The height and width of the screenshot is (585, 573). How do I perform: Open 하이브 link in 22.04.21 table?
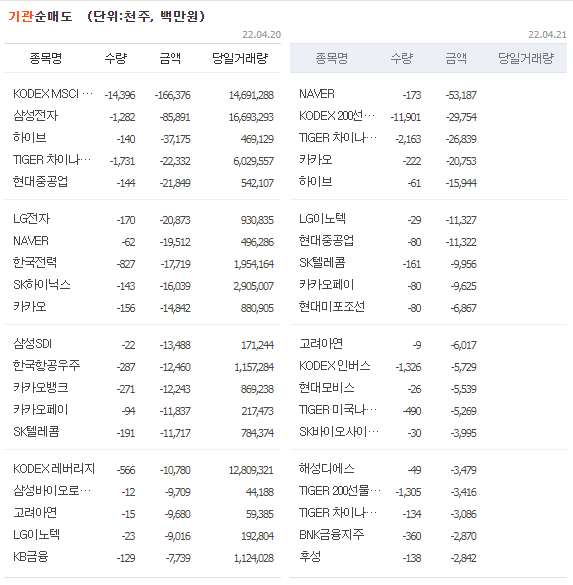pos(316,182)
